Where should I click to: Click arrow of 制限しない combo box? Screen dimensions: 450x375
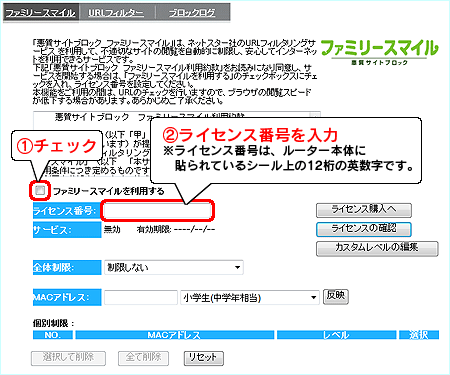point(237,267)
